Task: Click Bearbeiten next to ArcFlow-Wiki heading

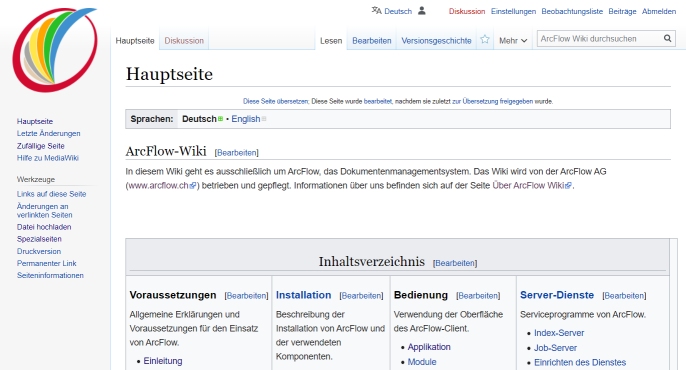Action: (237, 153)
